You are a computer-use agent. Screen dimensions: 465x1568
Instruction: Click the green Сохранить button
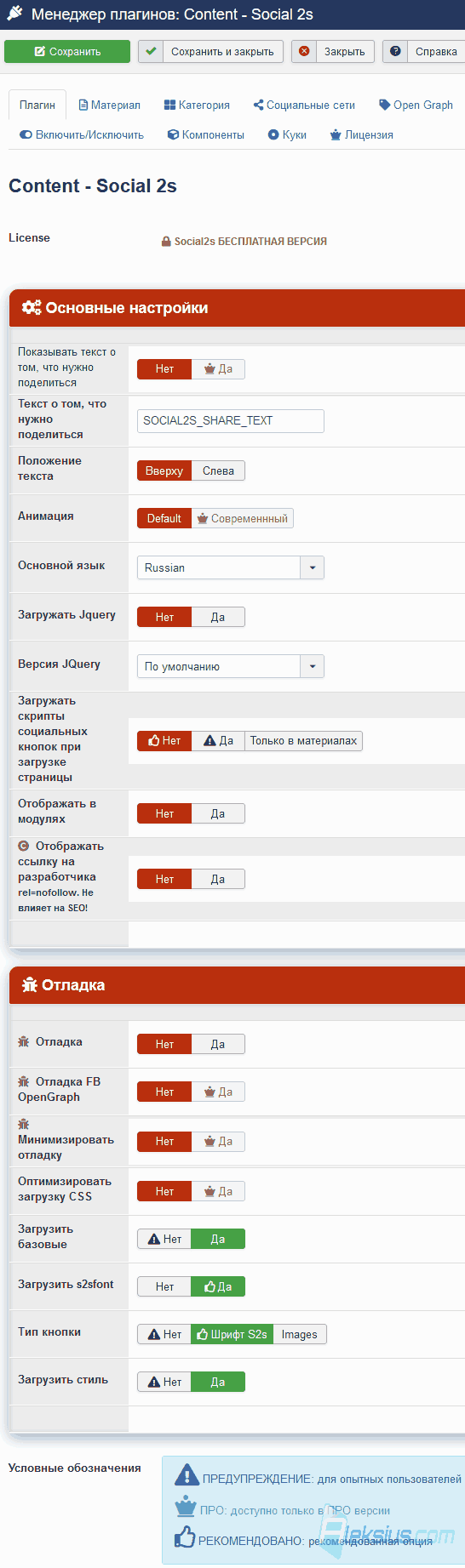[67, 51]
